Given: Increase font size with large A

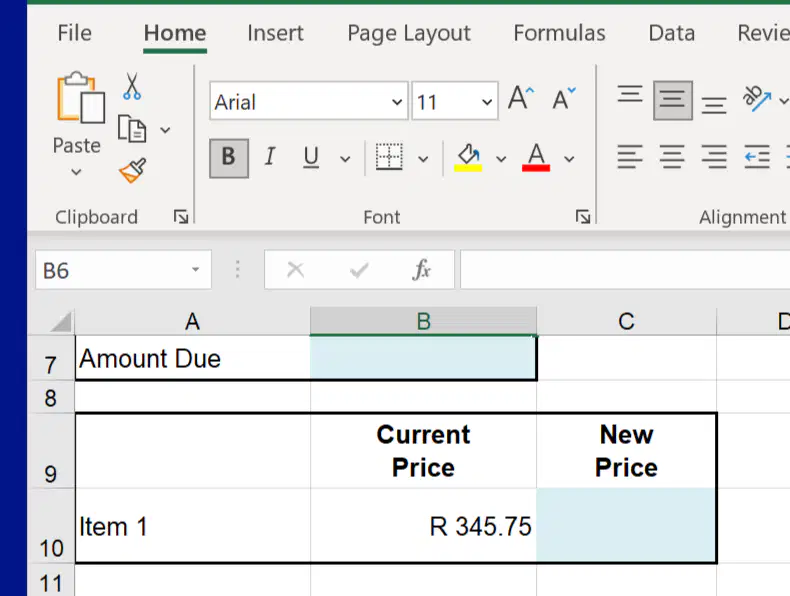Looking at the screenshot, I should [x=521, y=98].
